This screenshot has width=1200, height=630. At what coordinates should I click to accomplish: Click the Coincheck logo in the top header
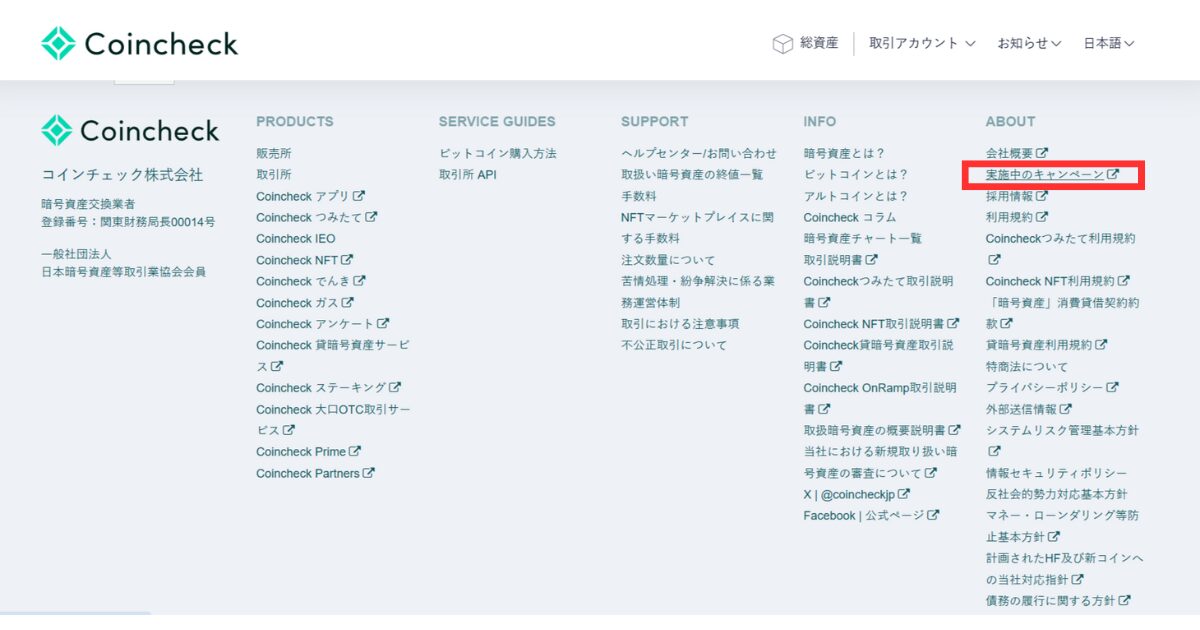click(140, 44)
